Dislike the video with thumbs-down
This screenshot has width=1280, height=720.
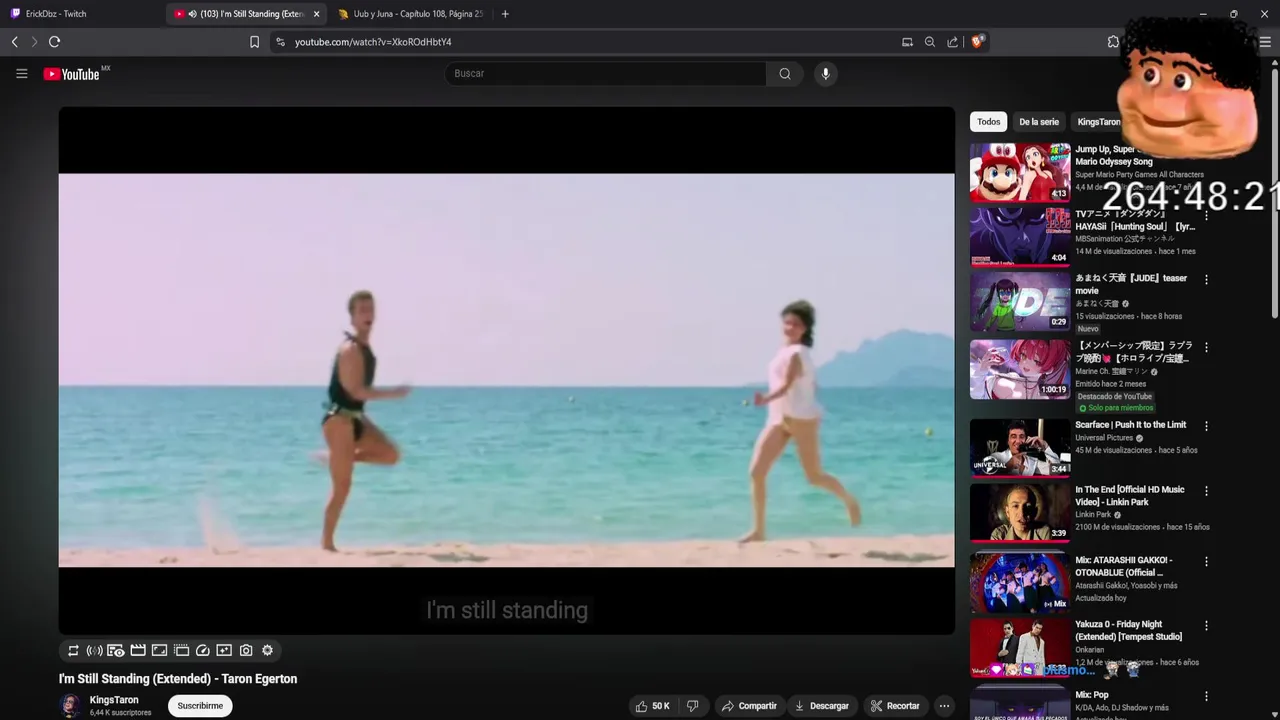692,706
